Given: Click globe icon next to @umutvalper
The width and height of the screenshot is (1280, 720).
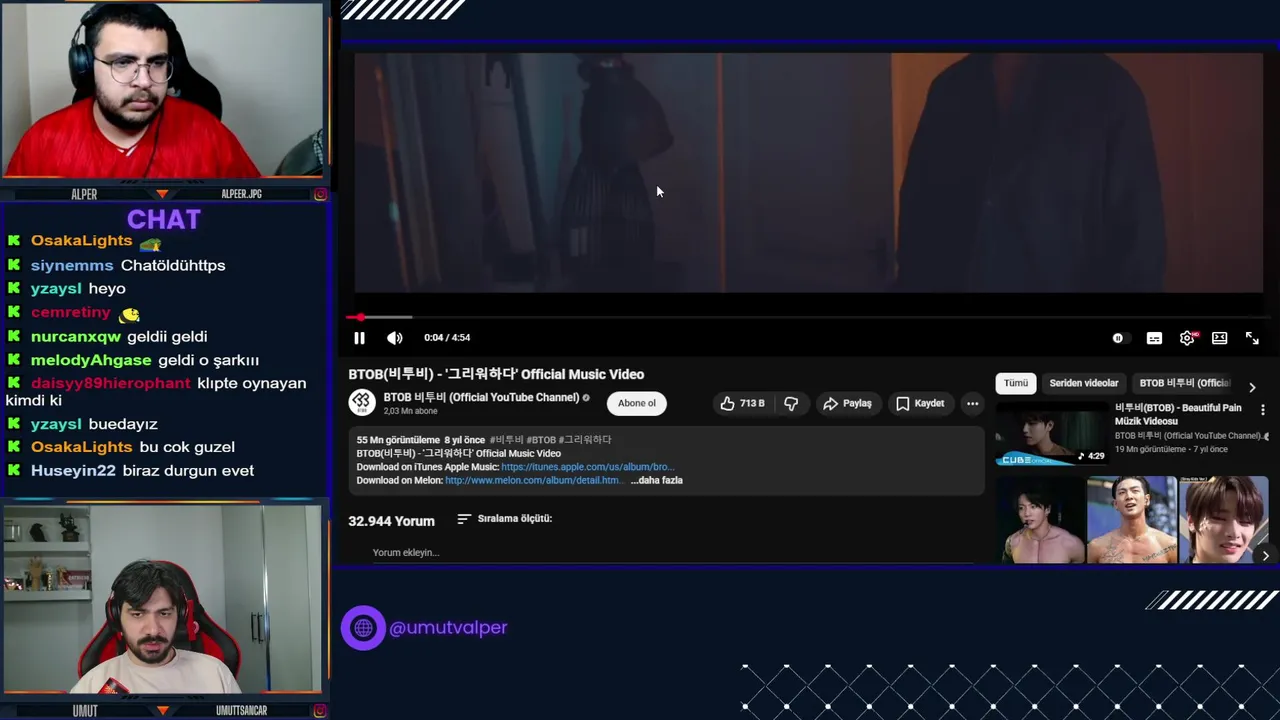Looking at the screenshot, I should click(x=363, y=628).
